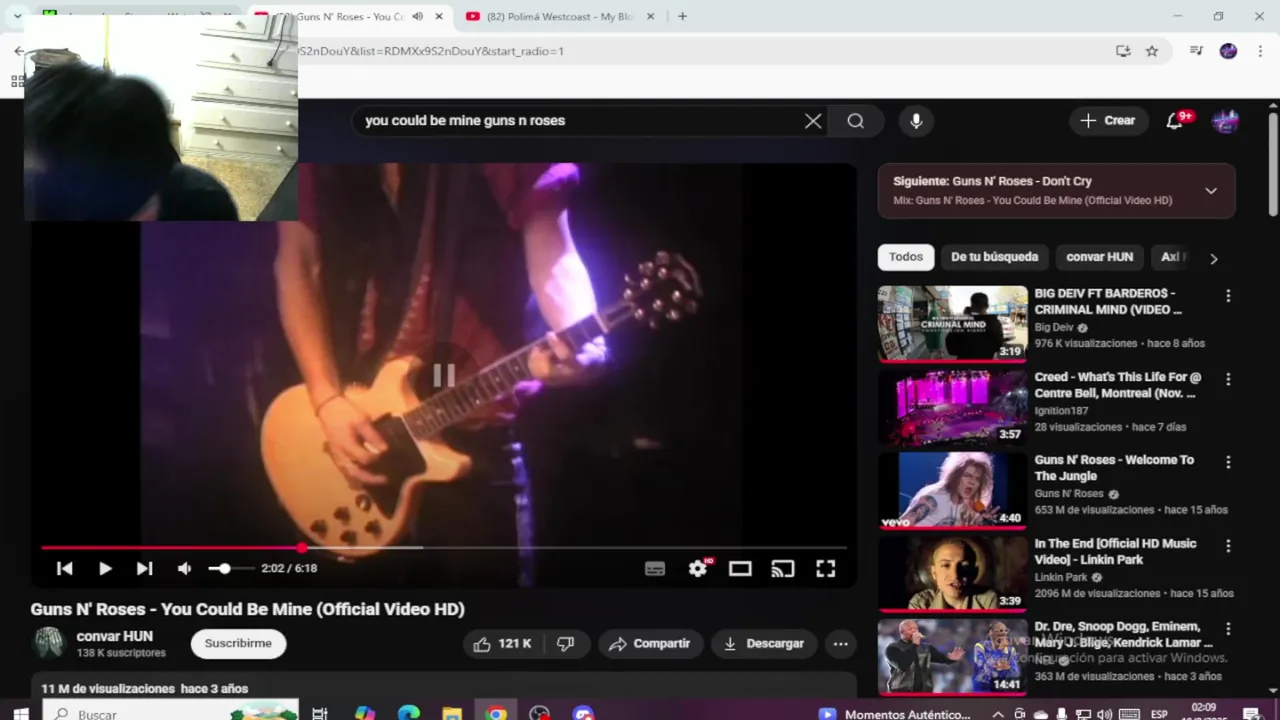This screenshot has height=720, width=1280.
Task: Skip to the next video
Action: click(x=144, y=568)
